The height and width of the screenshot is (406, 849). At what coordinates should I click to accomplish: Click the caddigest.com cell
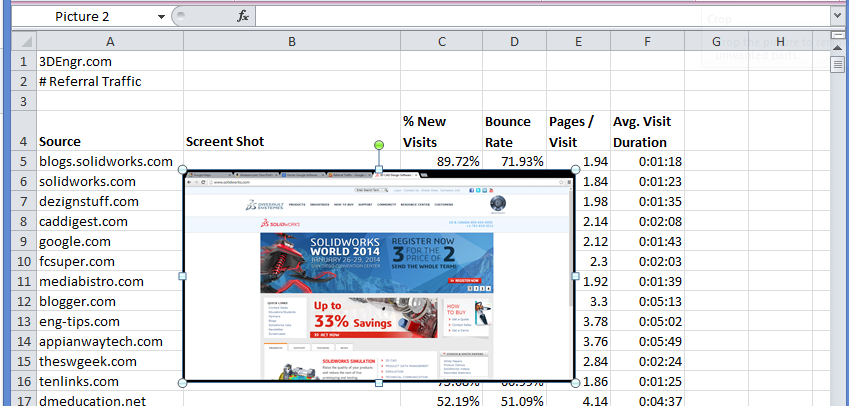point(110,221)
